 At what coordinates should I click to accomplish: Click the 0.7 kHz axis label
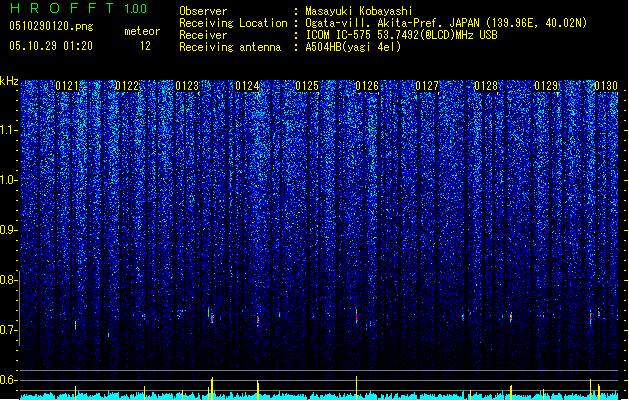tap(9, 330)
